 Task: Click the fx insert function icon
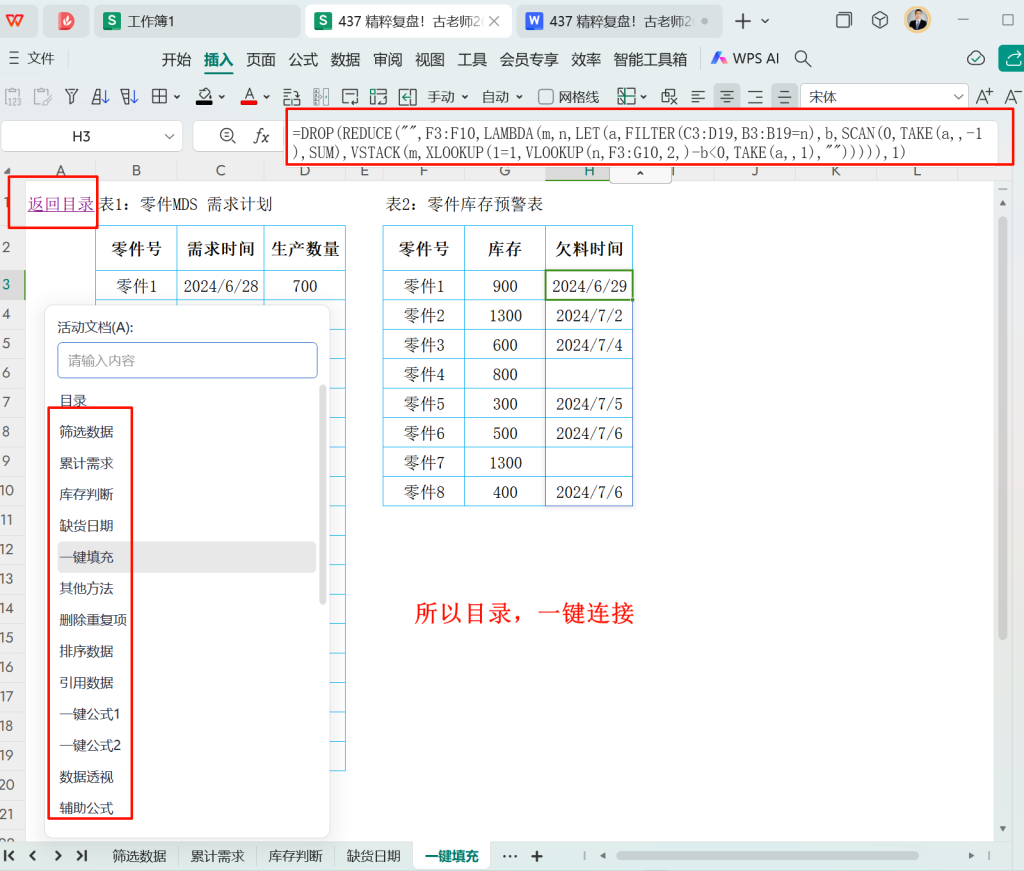point(261,136)
